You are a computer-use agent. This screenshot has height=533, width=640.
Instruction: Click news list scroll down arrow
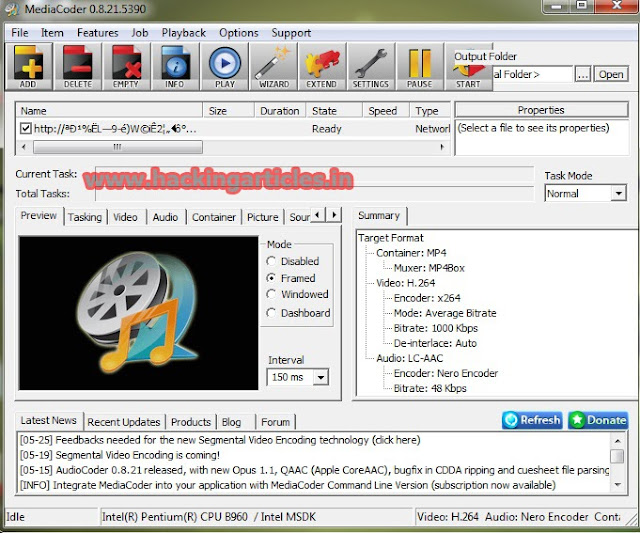coord(618,485)
